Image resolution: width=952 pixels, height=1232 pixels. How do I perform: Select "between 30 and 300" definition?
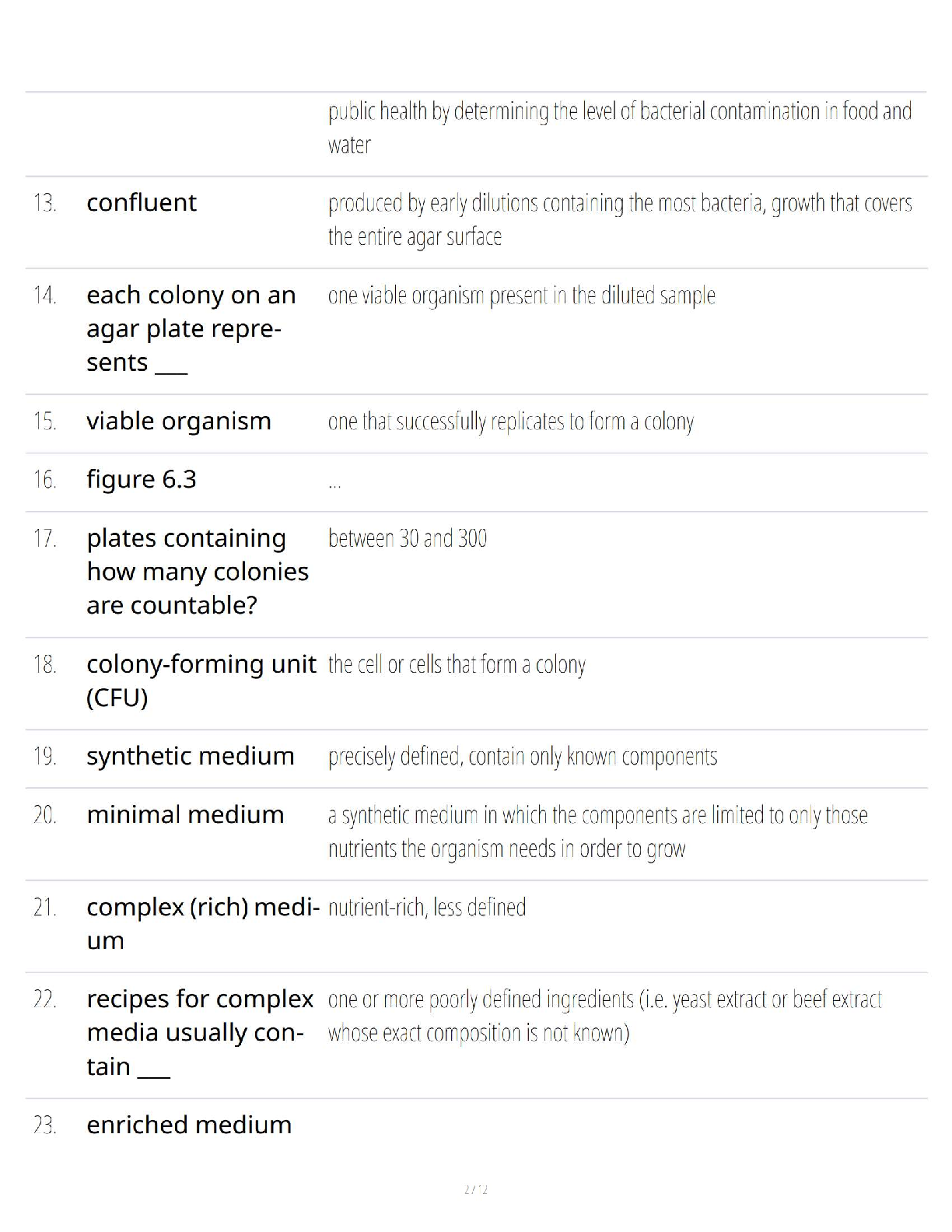408,538
